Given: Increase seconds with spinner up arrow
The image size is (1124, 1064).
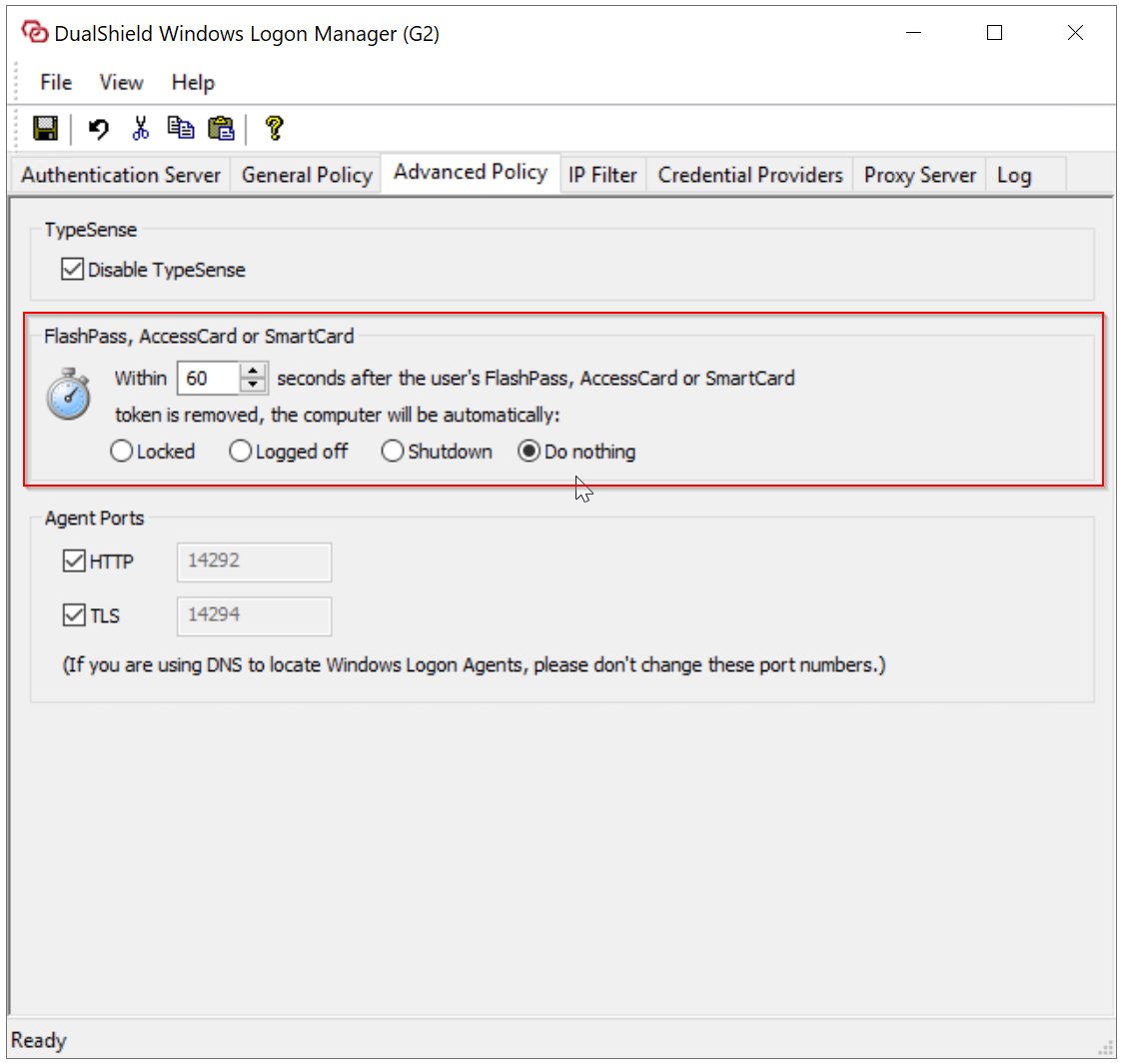Looking at the screenshot, I should (x=254, y=372).
